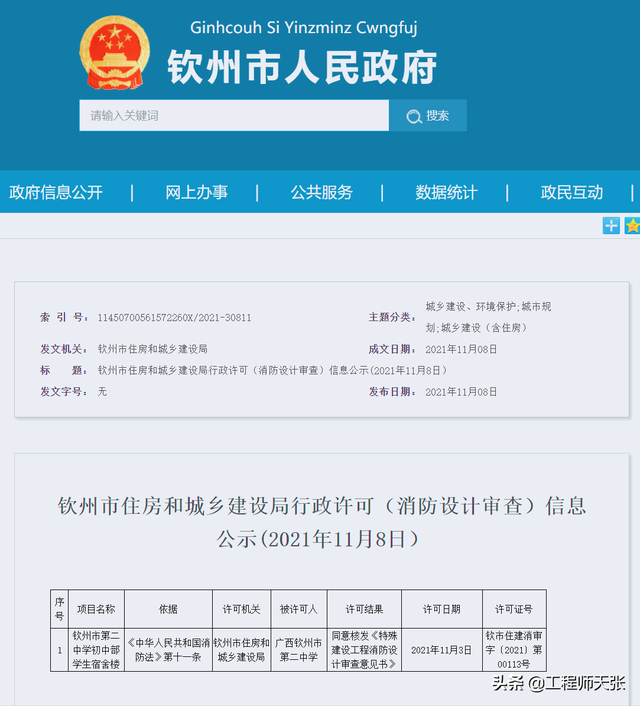Click permit number cell 钦市住建消审字 00113号
The width and height of the screenshot is (640, 706).
coord(514,650)
